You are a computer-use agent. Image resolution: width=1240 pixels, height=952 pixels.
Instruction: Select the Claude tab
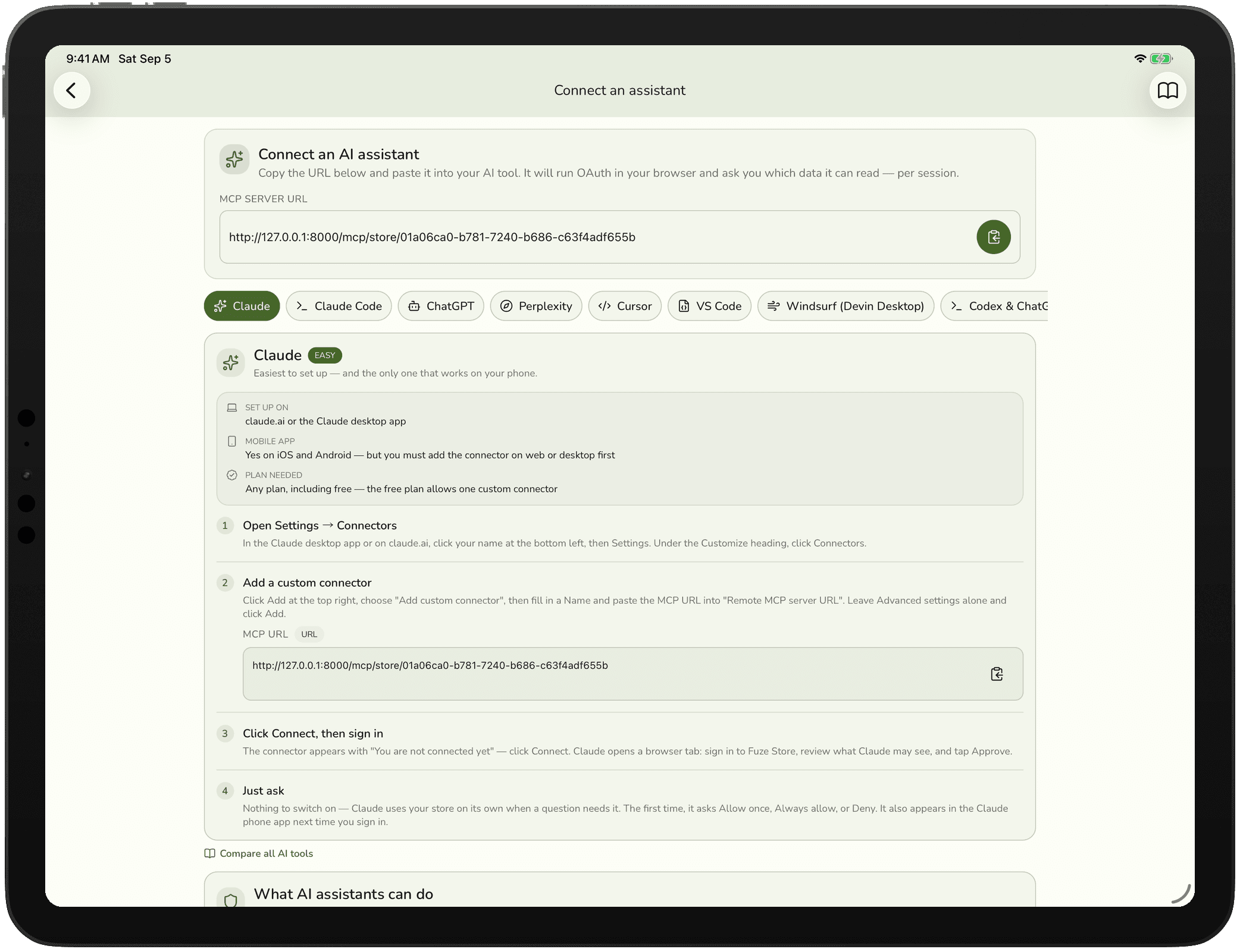click(x=242, y=306)
